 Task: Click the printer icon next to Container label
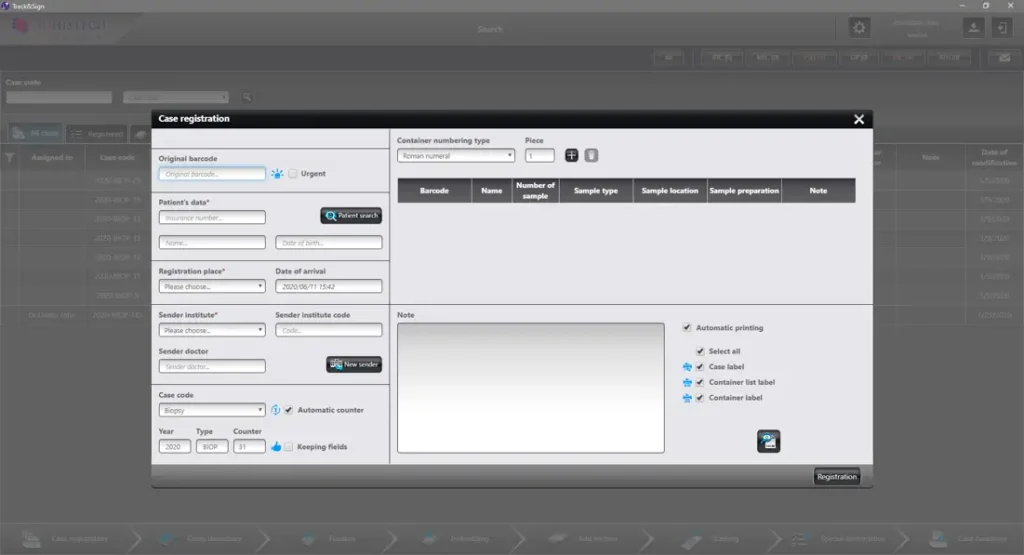pos(687,398)
